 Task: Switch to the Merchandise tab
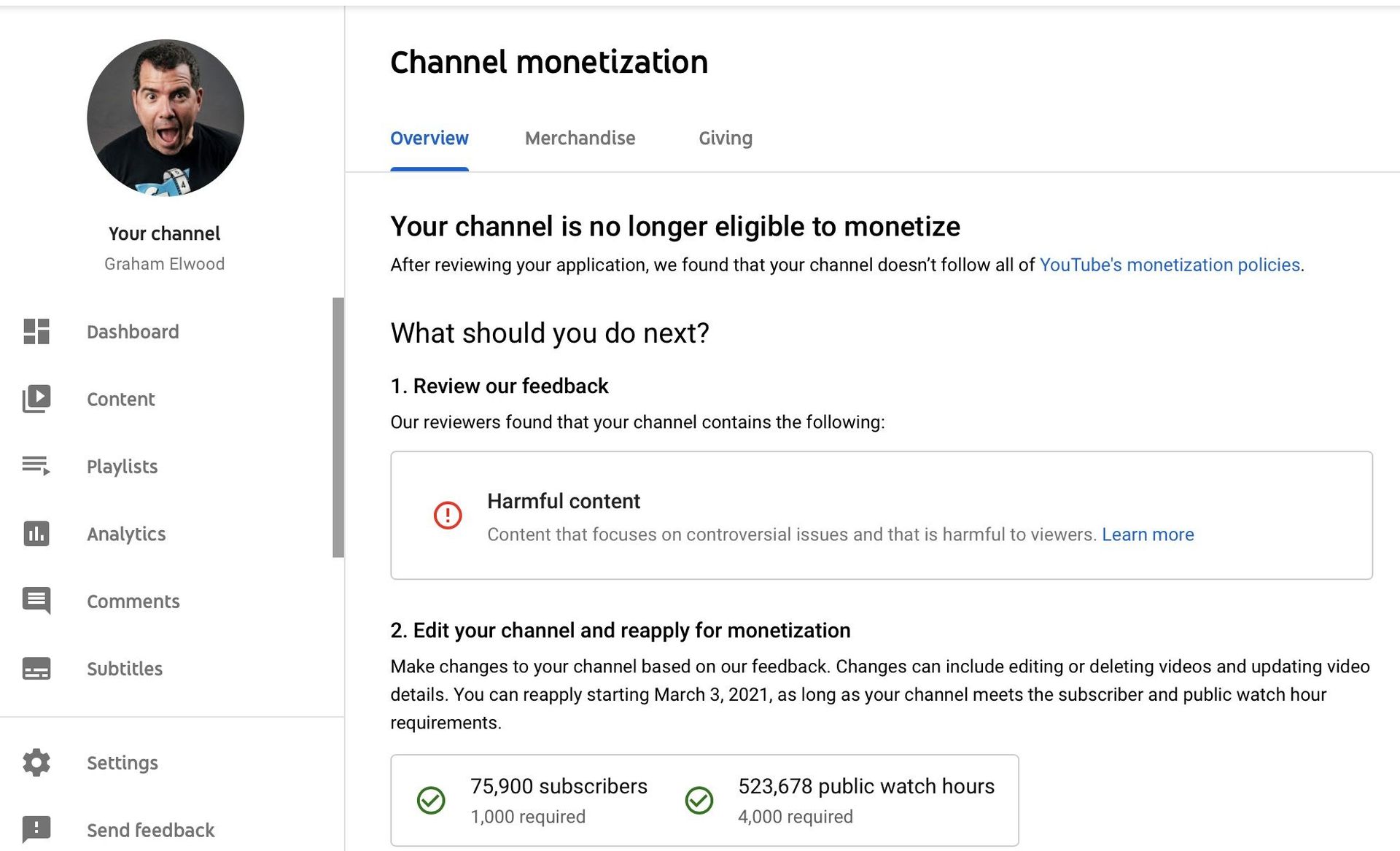click(580, 139)
